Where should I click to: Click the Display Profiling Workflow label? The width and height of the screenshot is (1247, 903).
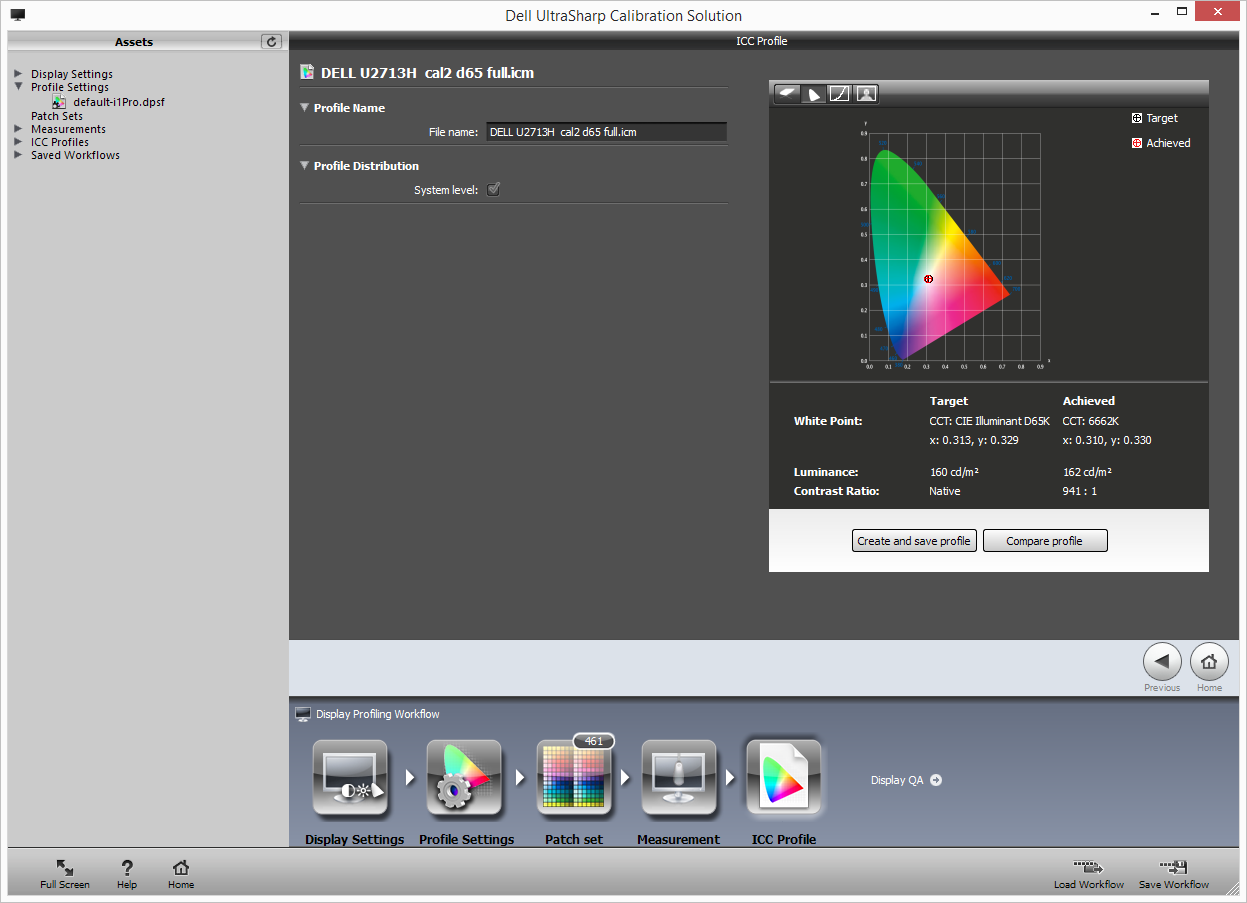[x=378, y=714]
